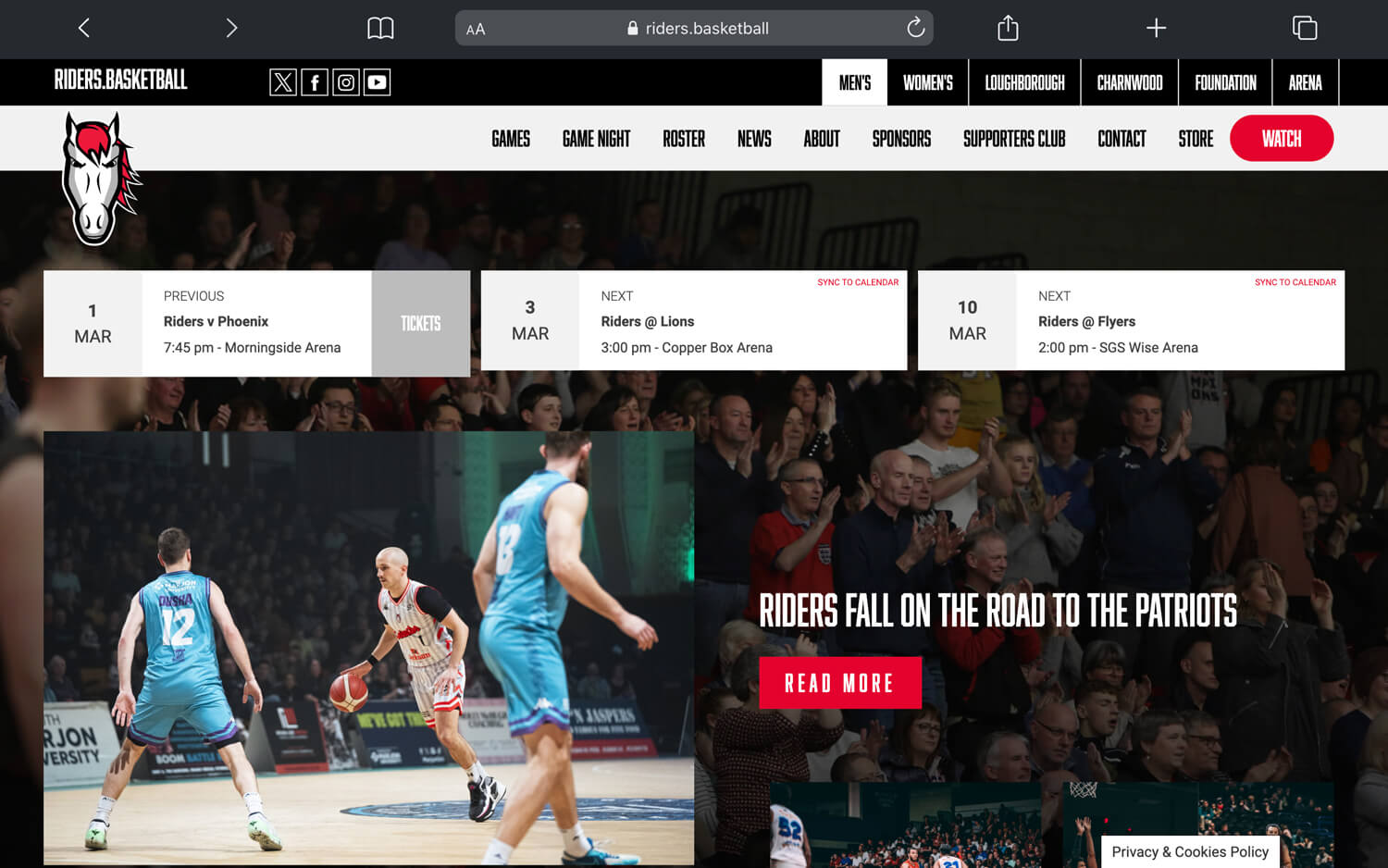
Task: Open the NEWS menu item
Action: (754, 139)
